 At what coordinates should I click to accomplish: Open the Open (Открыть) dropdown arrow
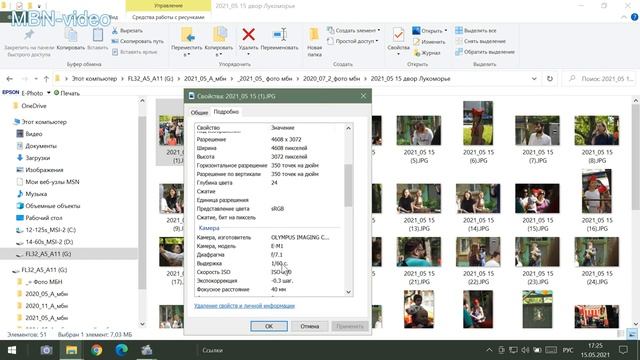click(x=446, y=31)
